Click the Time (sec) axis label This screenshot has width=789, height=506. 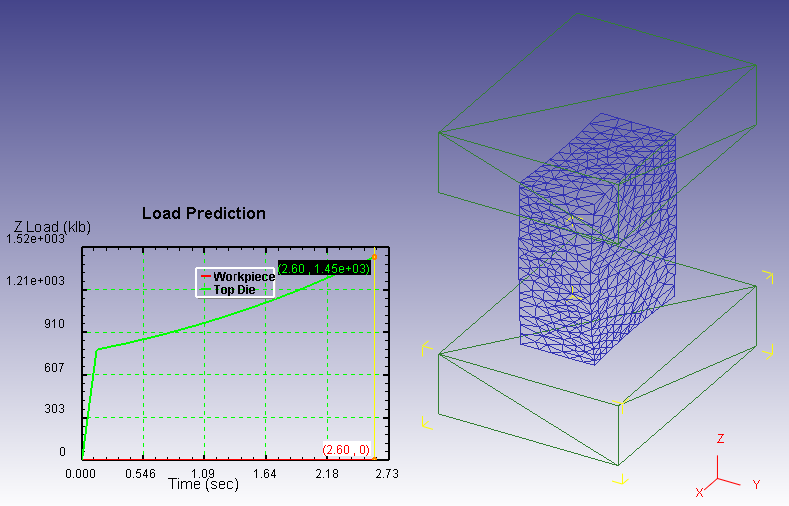(203, 484)
